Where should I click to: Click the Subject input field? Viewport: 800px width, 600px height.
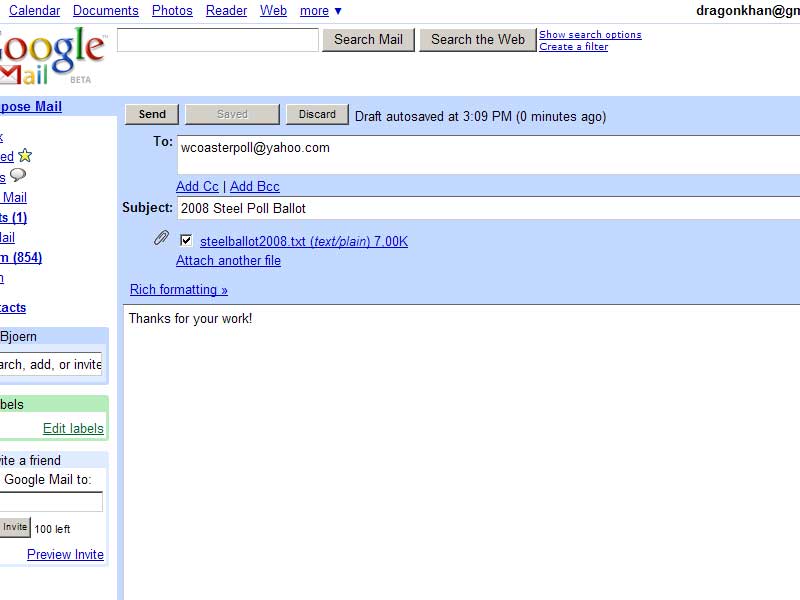[x=488, y=209]
